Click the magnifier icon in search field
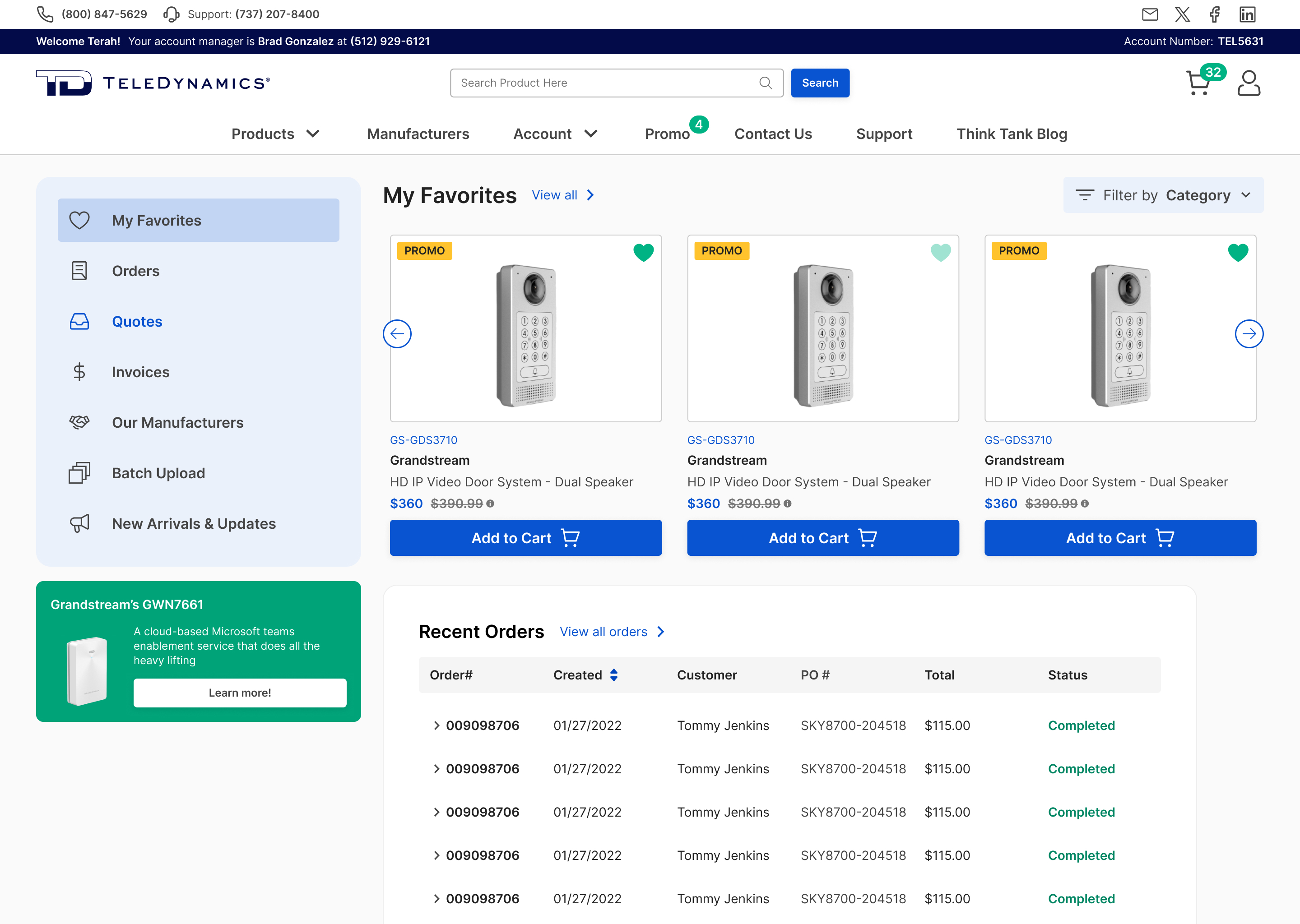This screenshot has width=1300, height=924. (766, 83)
